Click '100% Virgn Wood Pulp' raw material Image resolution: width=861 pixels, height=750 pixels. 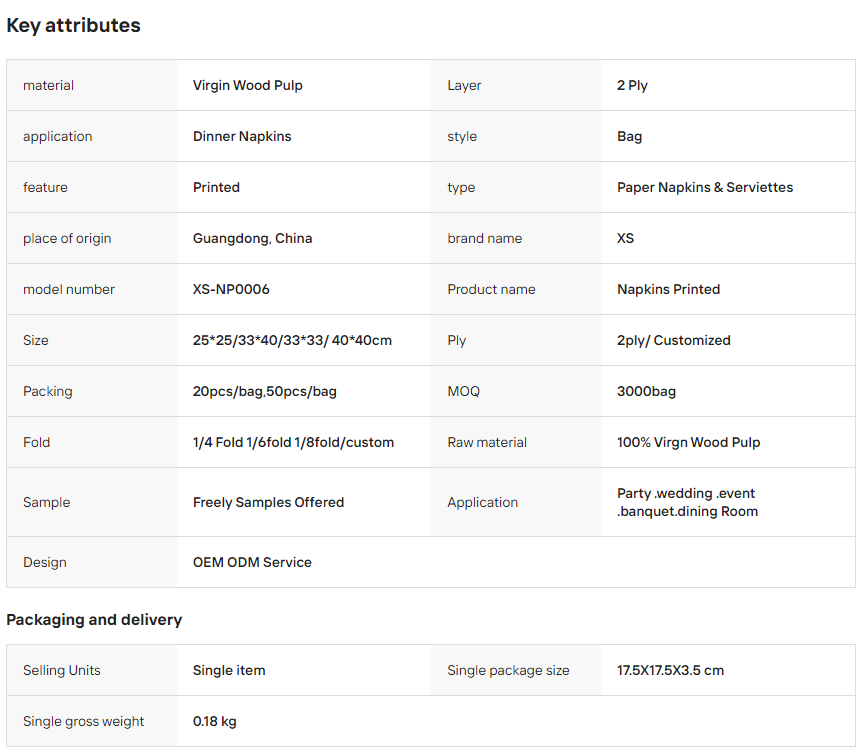tap(689, 443)
